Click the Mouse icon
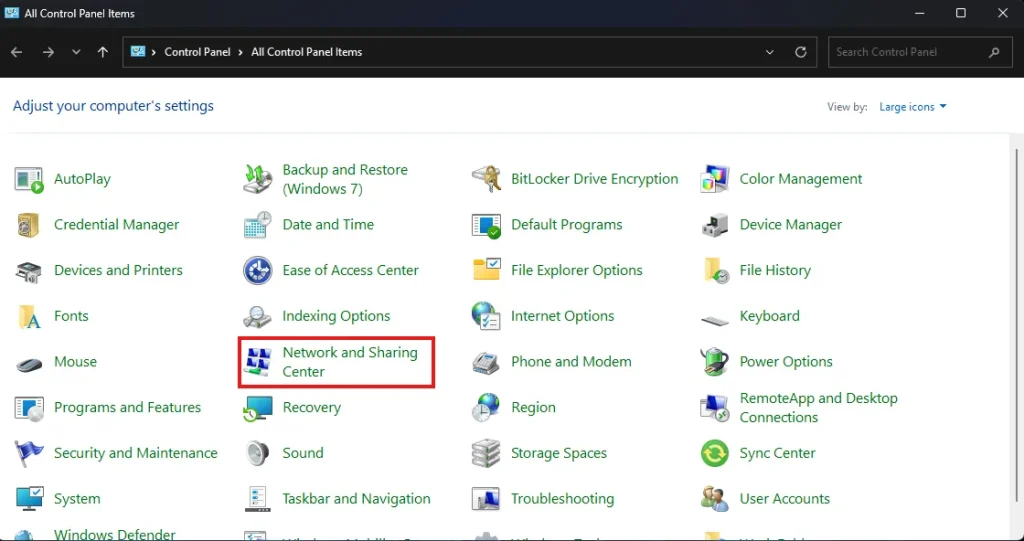The image size is (1024, 541). click(29, 363)
